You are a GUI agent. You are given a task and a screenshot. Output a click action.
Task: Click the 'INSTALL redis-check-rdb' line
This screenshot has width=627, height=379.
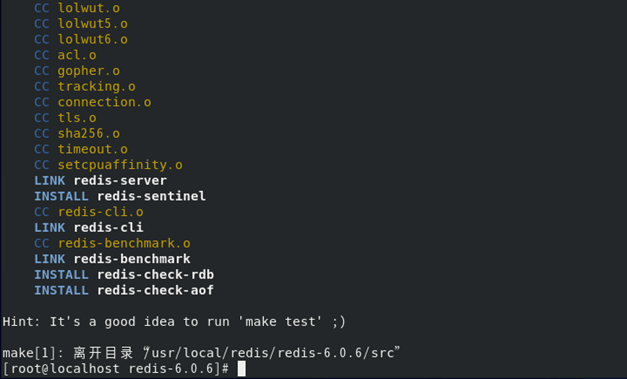[124, 275]
